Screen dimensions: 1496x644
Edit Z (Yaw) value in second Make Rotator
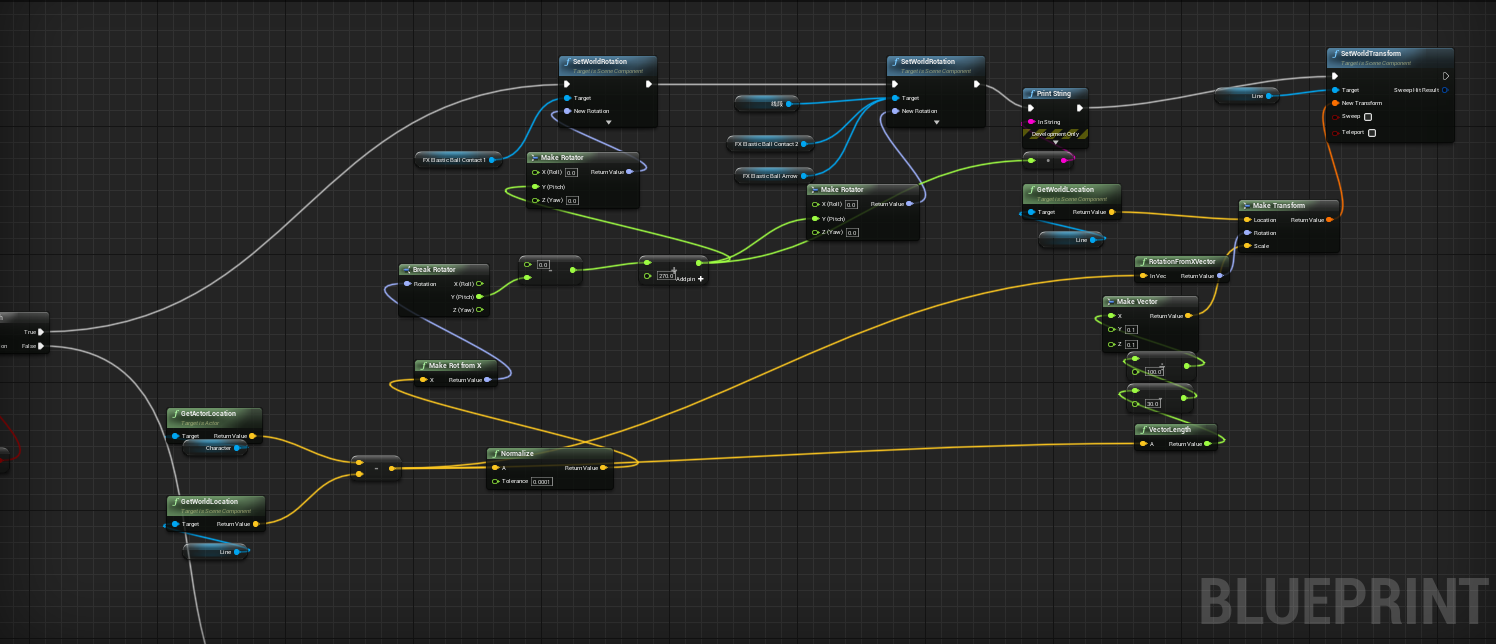[x=852, y=233]
